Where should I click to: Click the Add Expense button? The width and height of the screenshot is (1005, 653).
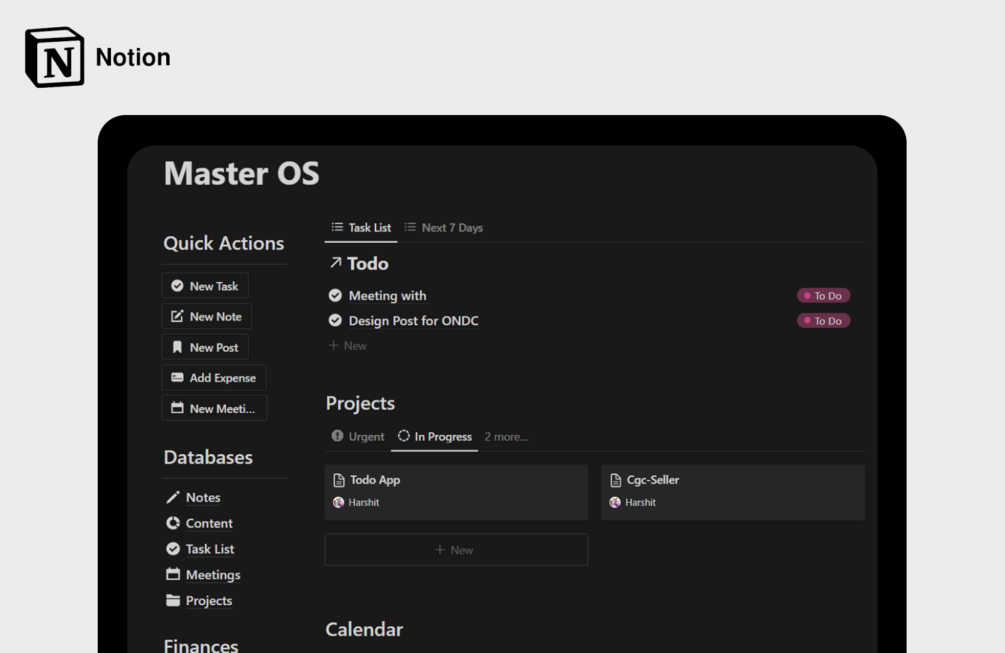[214, 377]
